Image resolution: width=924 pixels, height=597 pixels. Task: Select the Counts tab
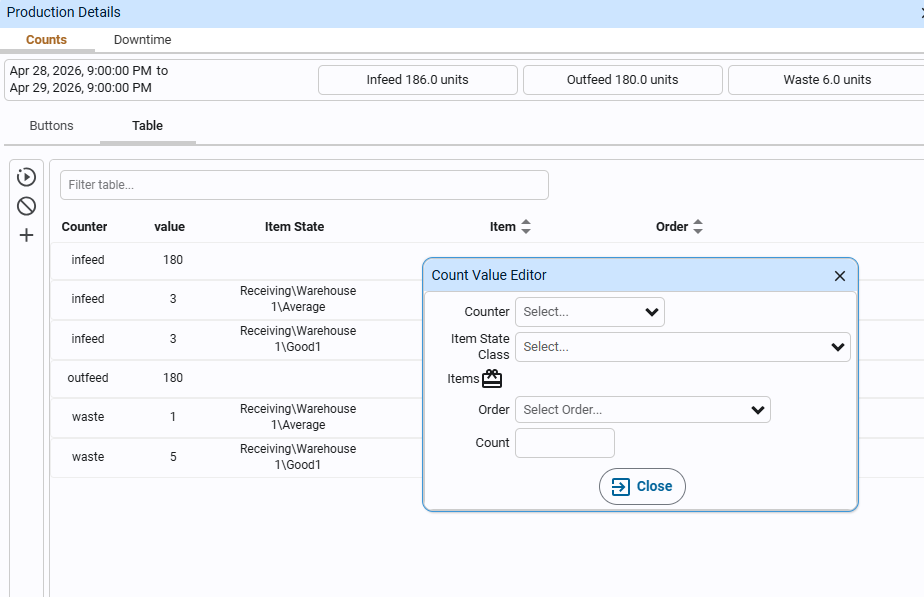click(47, 39)
